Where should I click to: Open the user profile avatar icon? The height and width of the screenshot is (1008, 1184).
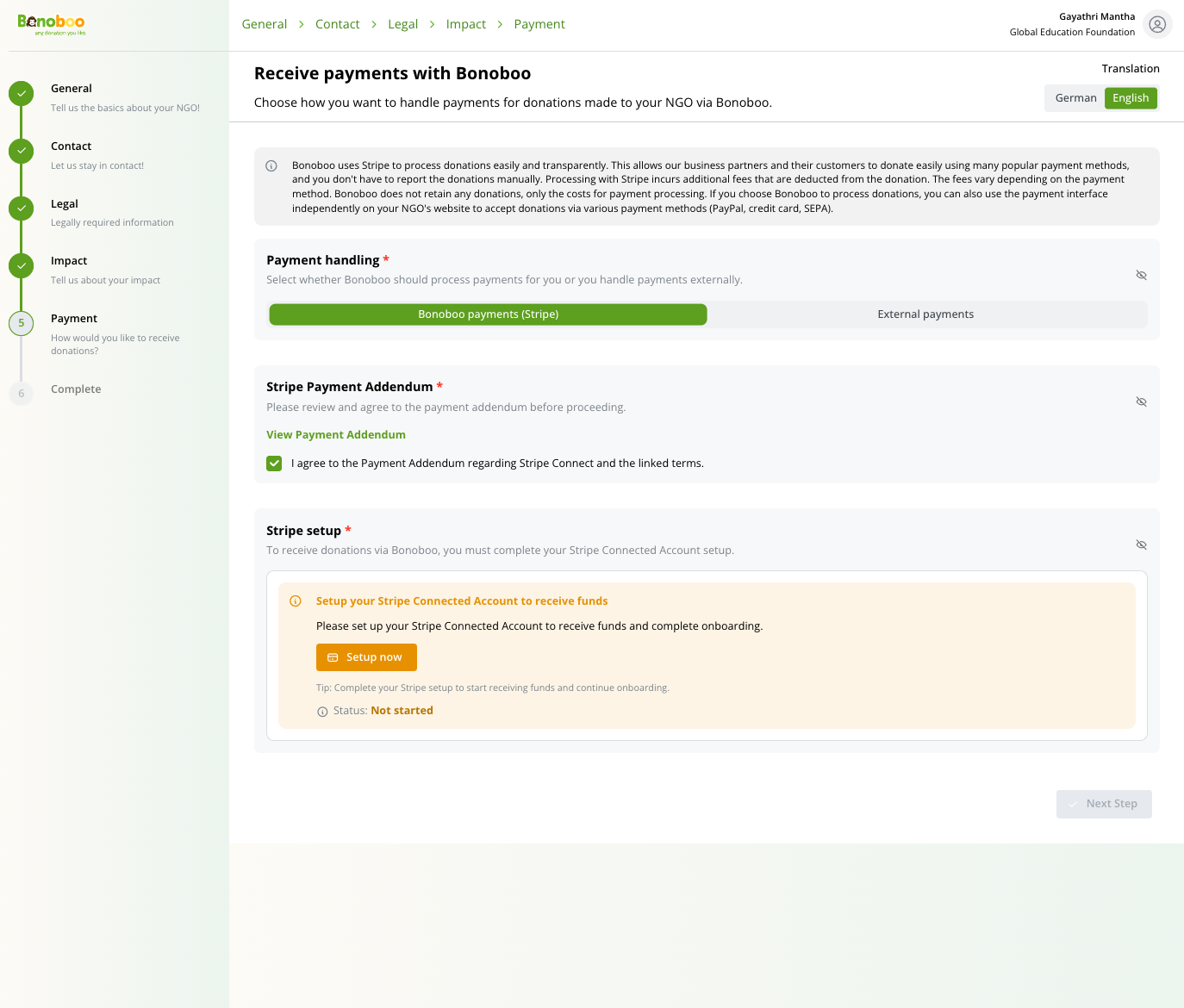(1157, 24)
